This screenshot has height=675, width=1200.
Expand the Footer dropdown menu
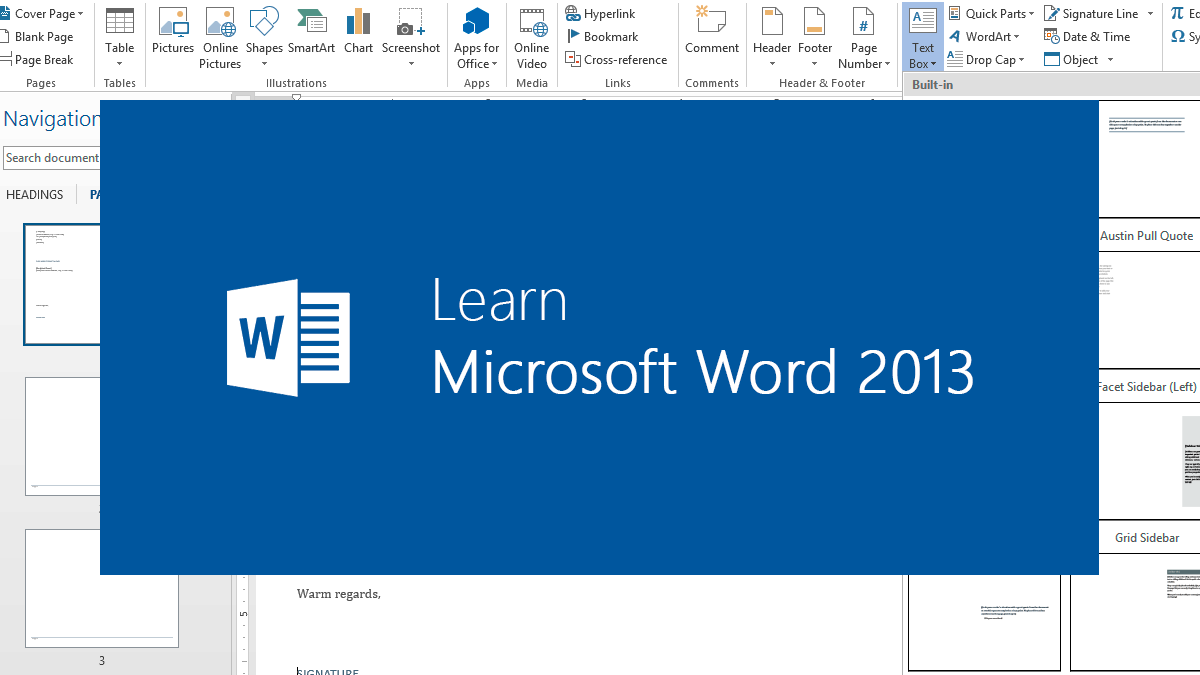pos(814,38)
